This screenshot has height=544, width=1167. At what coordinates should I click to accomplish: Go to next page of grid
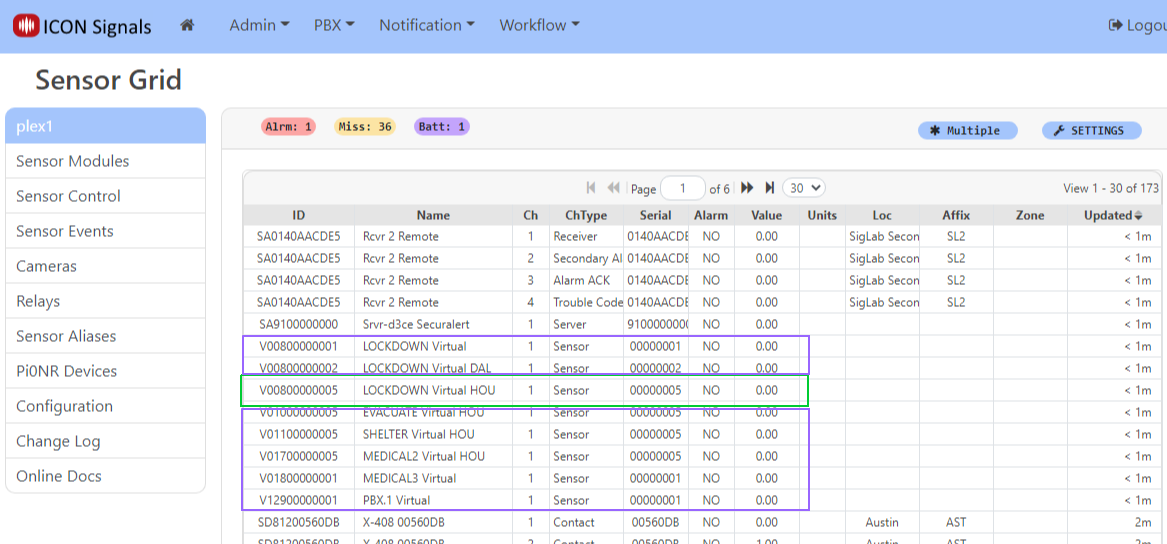(x=747, y=188)
